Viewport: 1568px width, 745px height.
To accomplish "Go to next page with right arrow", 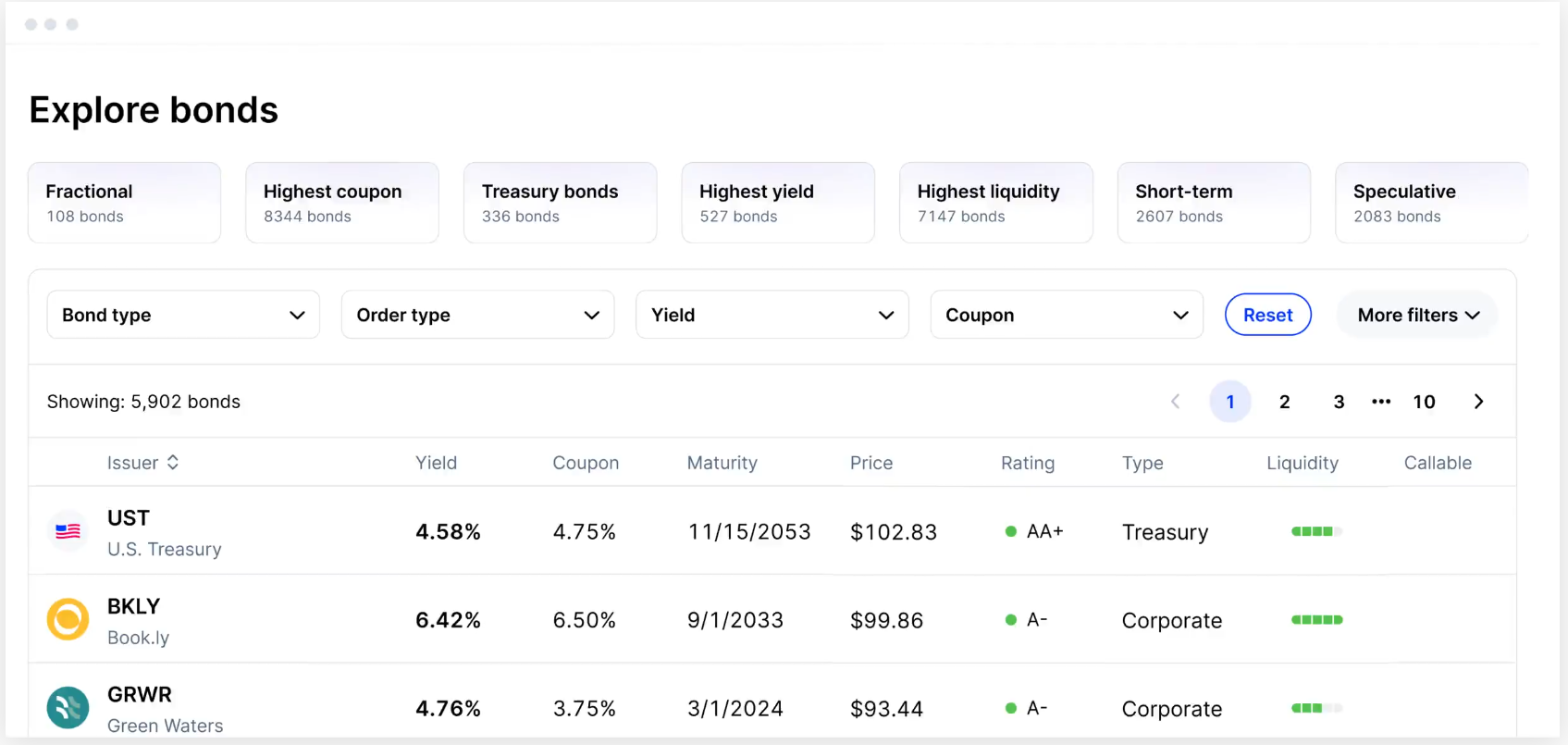I will coord(1478,402).
